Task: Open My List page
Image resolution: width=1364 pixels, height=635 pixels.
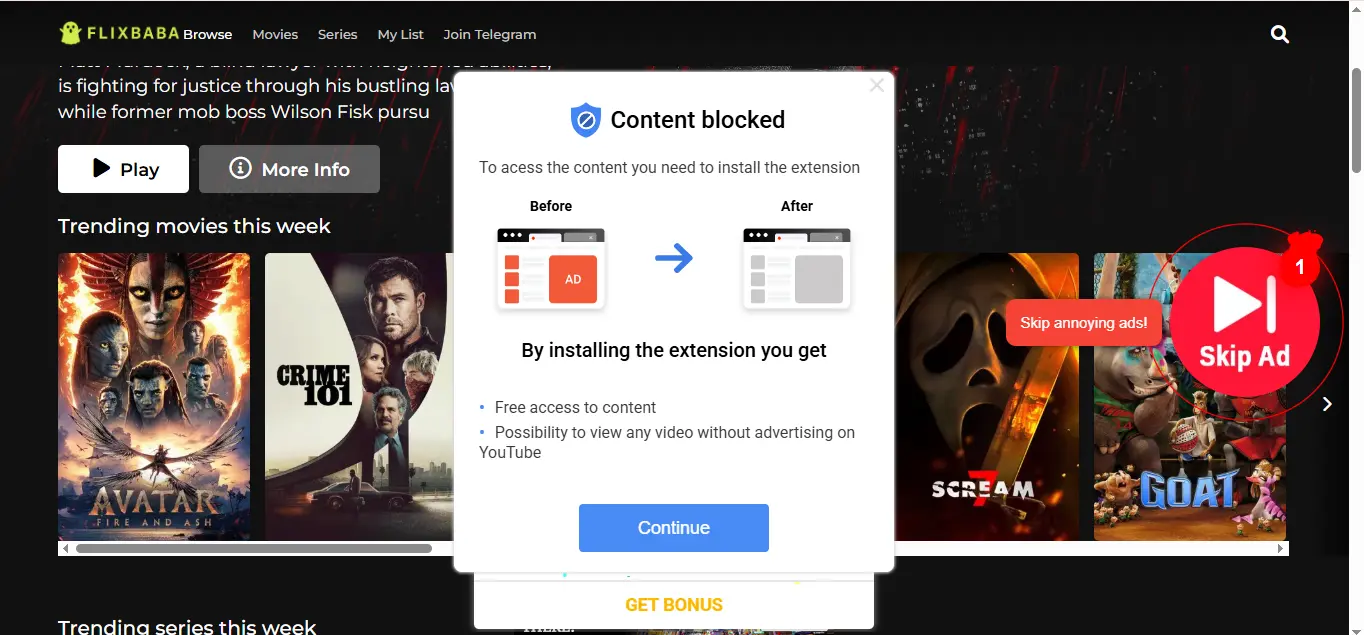Action: (400, 34)
